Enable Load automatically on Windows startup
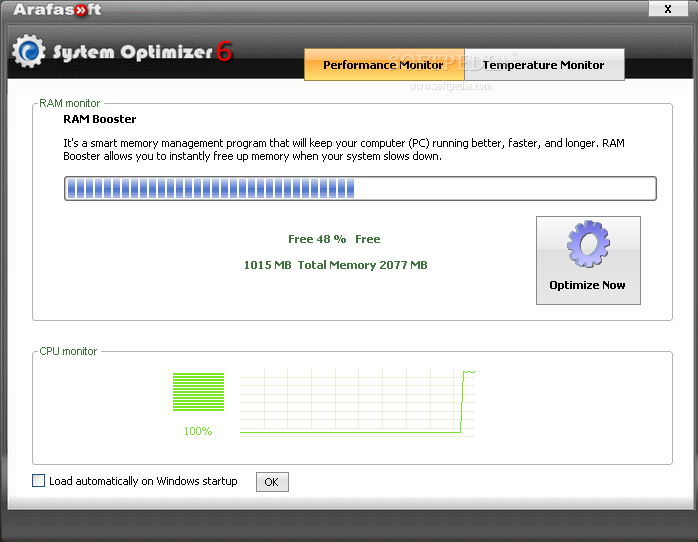Screen dimensions: 698x542 (39, 481)
